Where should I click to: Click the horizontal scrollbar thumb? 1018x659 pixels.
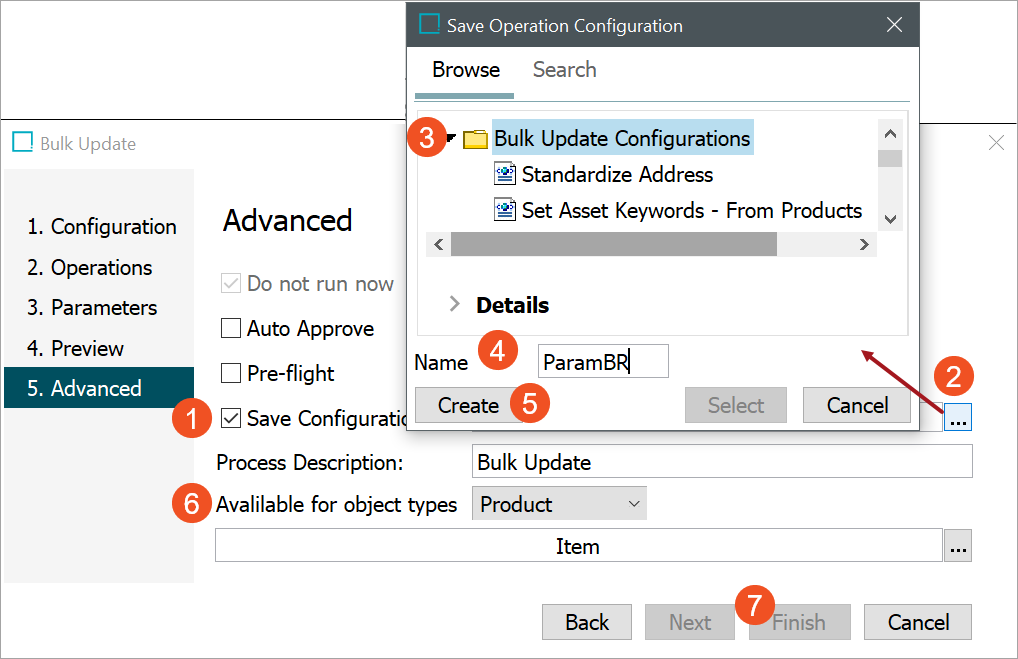tap(614, 244)
